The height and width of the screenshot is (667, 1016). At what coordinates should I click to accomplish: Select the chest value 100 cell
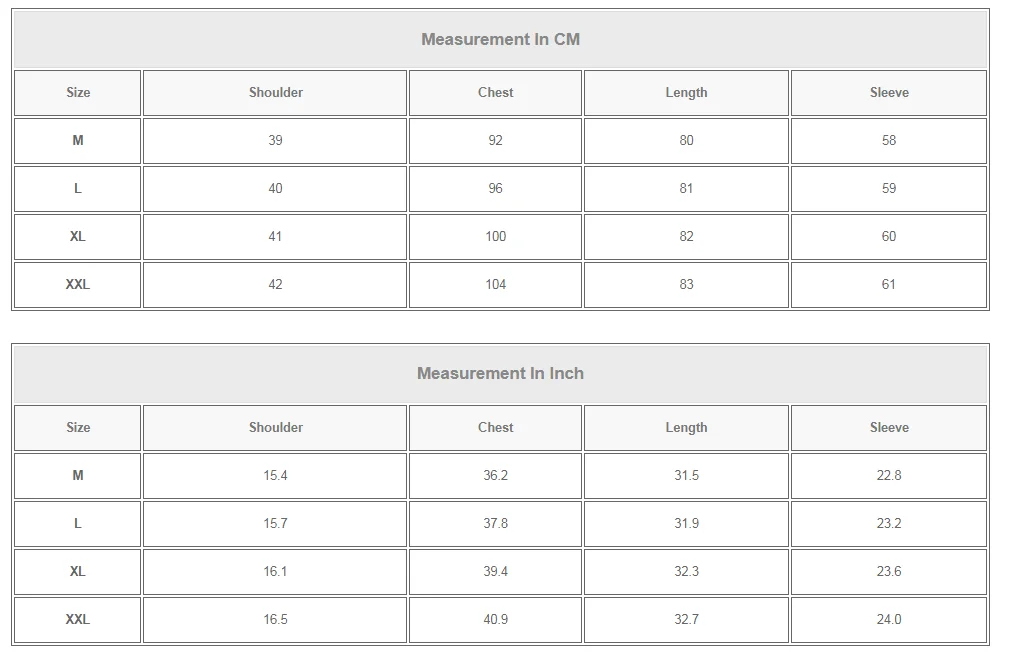(x=495, y=237)
